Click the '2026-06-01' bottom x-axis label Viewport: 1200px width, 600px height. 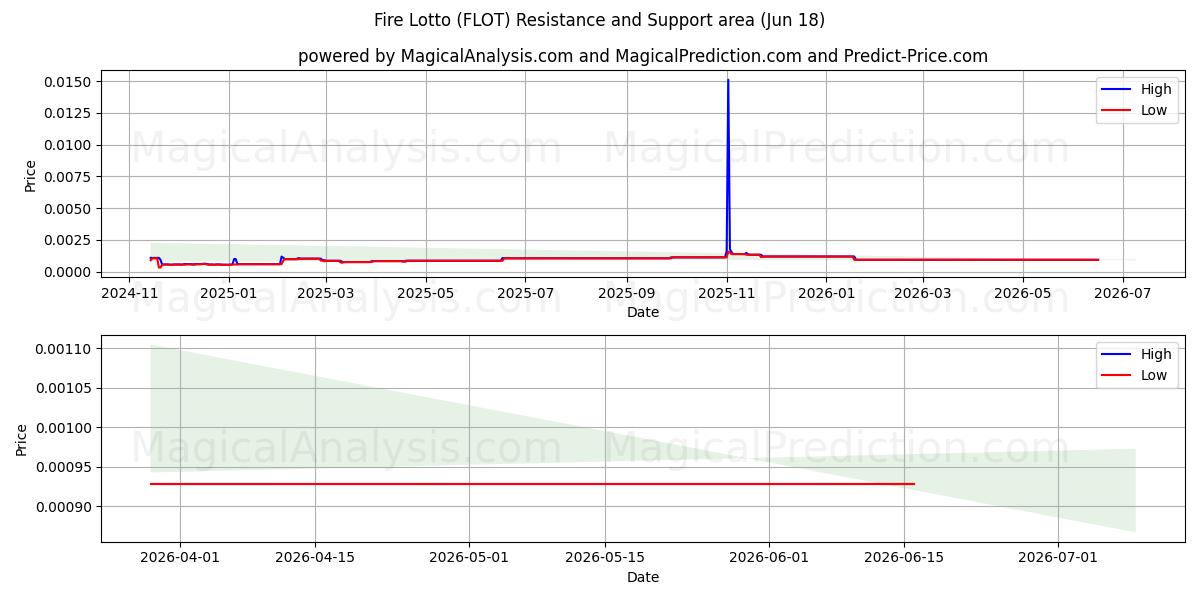(769, 558)
